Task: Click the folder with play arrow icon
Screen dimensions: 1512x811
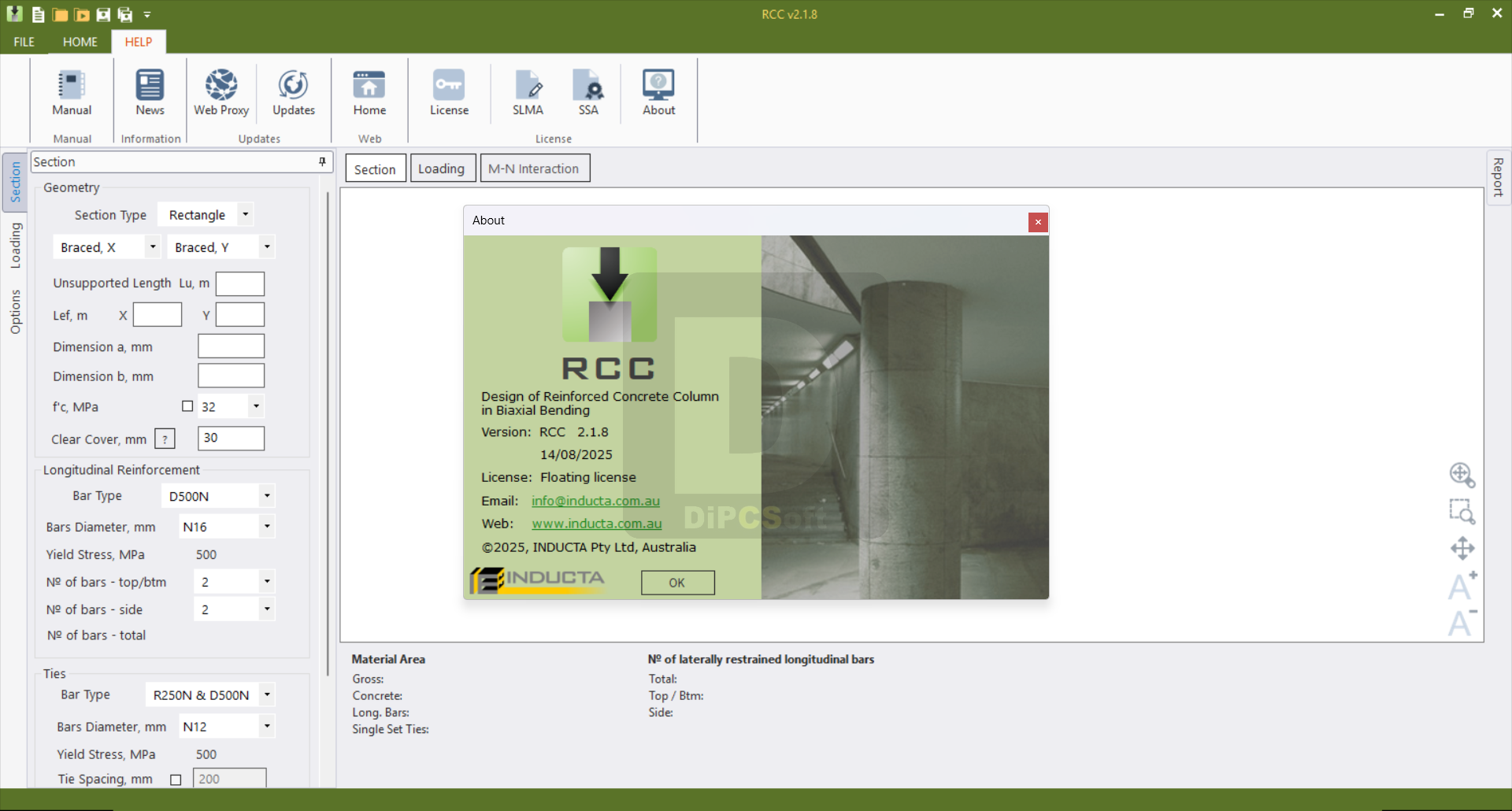Action: pos(81,14)
